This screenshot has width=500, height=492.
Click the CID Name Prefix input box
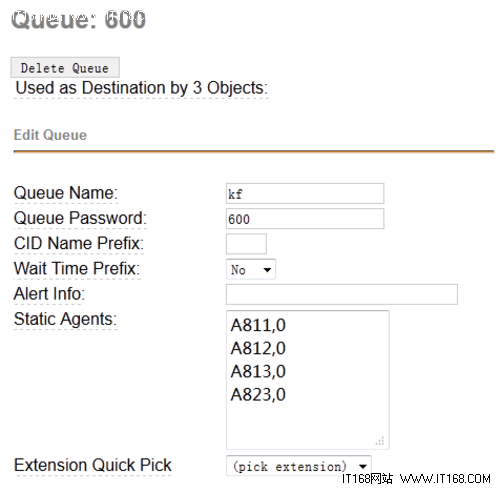[x=246, y=244]
